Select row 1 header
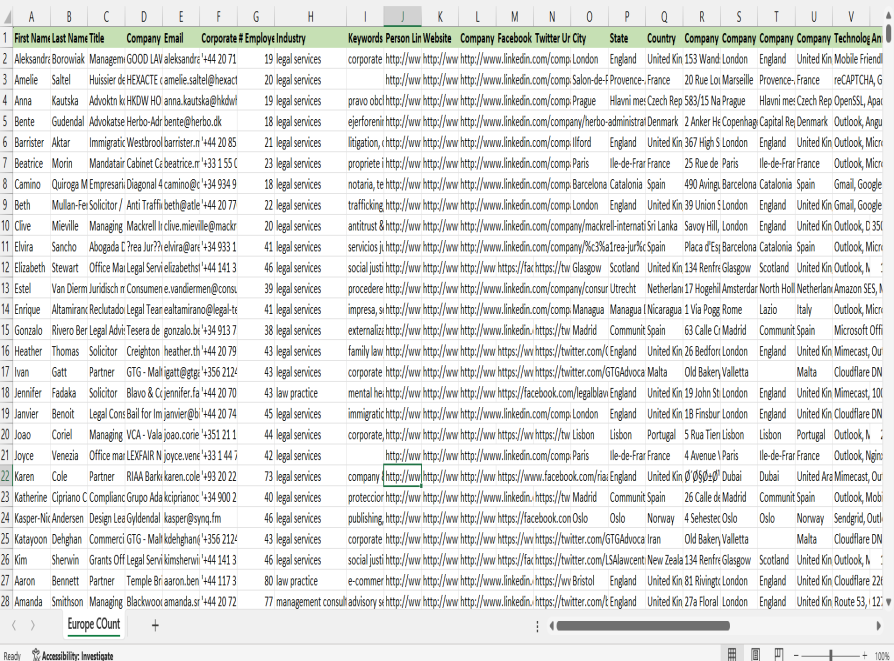 coord(6,38)
